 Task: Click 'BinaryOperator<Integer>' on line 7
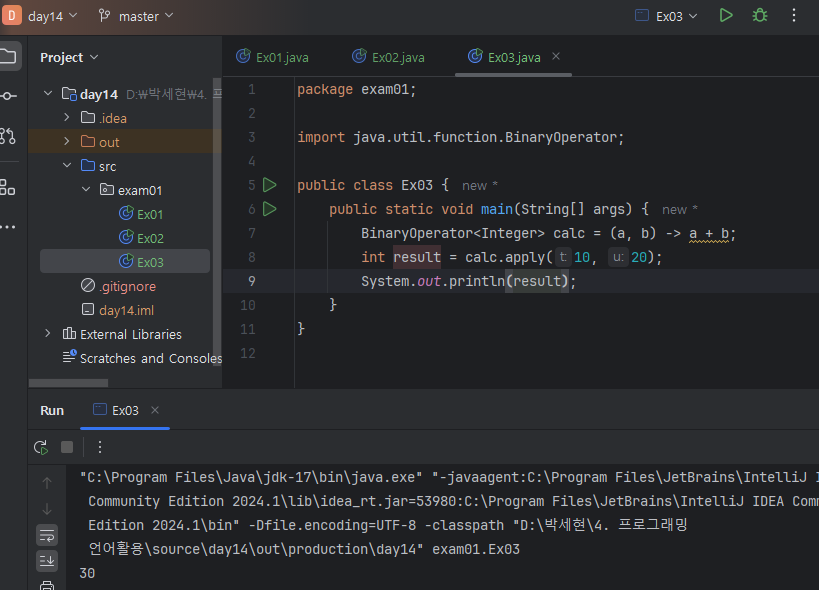click(453, 233)
